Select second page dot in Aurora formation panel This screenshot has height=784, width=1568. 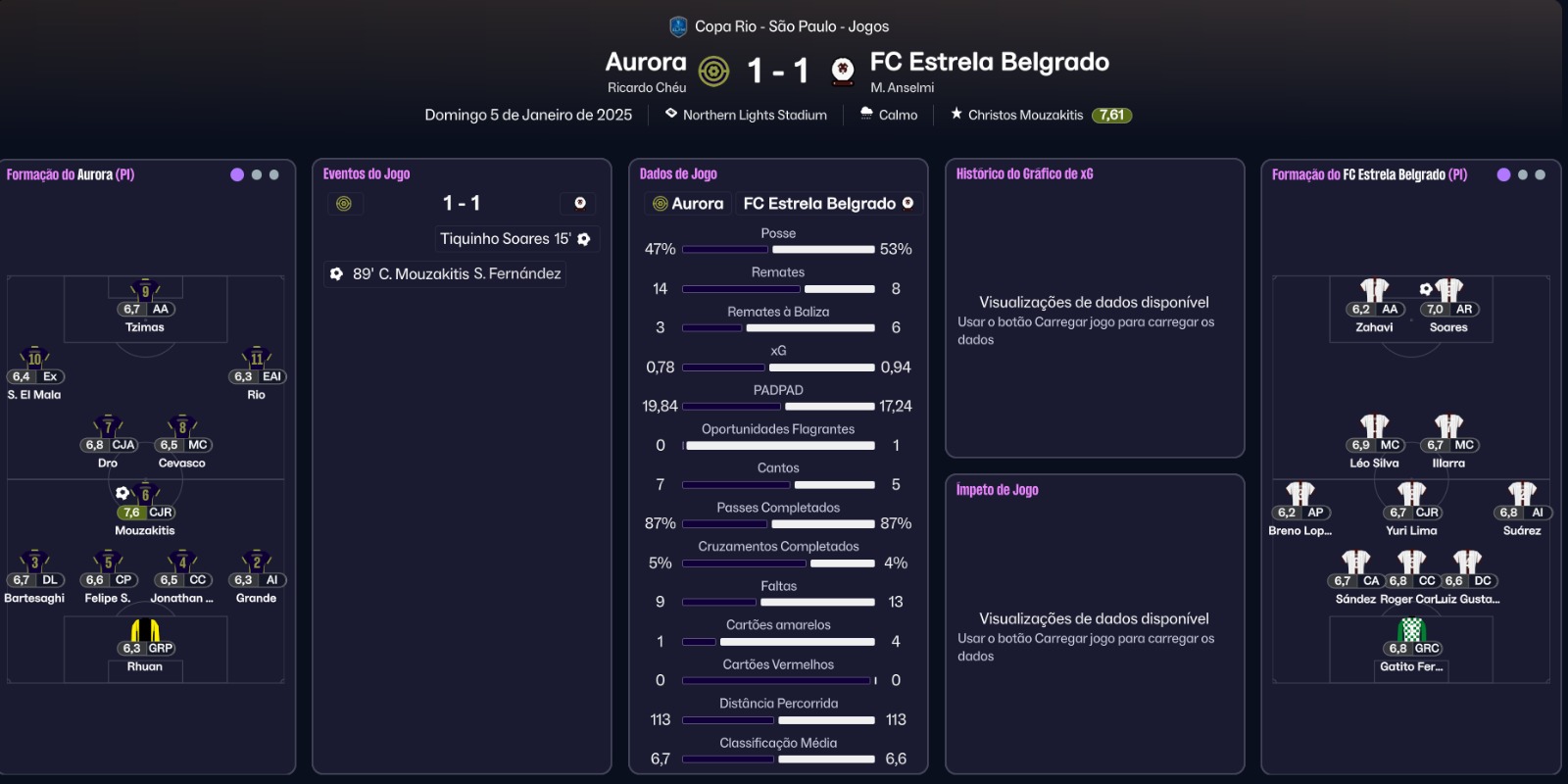tap(257, 174)
